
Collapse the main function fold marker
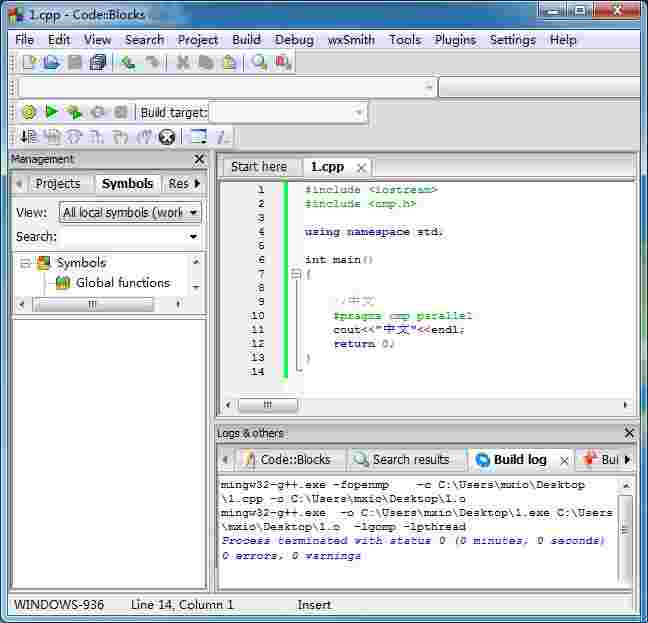coord(296,273)
